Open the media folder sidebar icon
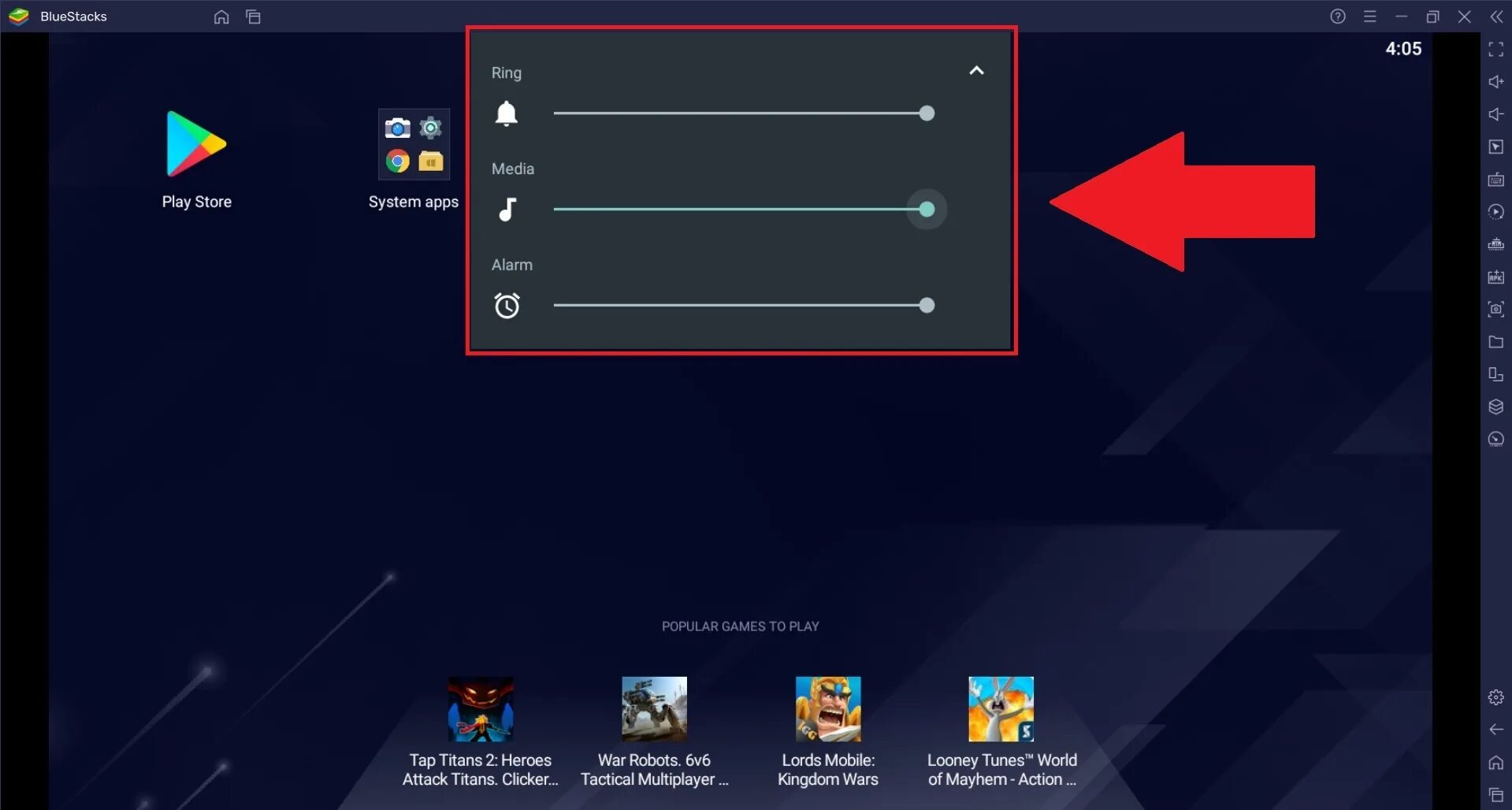This screenshot has height=810, width=1512. click(1496, 342)
